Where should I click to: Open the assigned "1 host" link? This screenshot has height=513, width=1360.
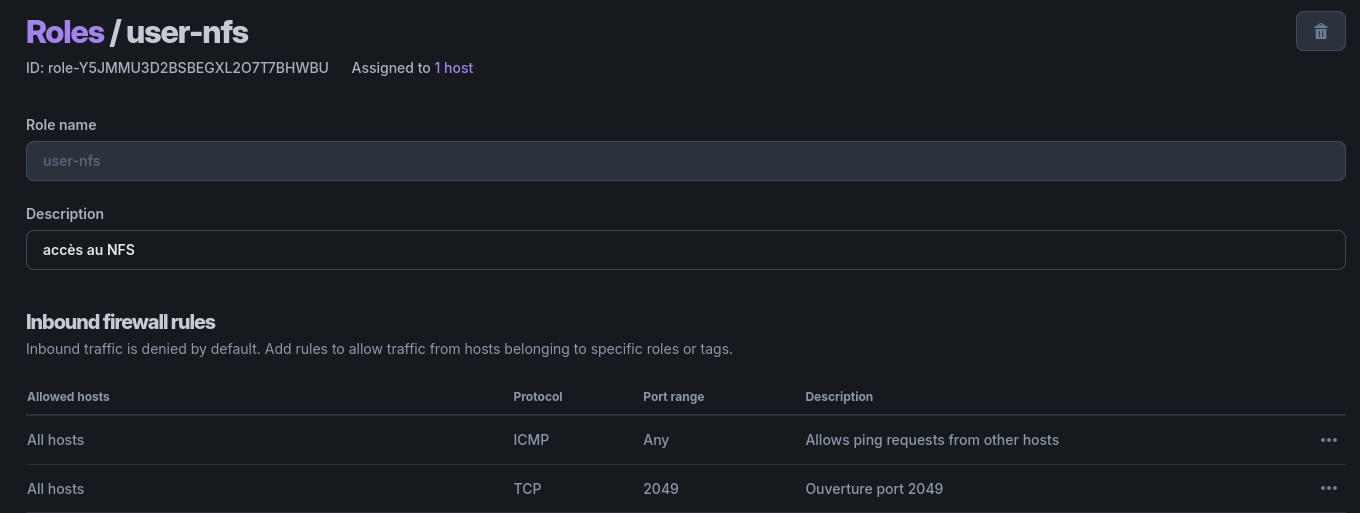pos(453,68)
